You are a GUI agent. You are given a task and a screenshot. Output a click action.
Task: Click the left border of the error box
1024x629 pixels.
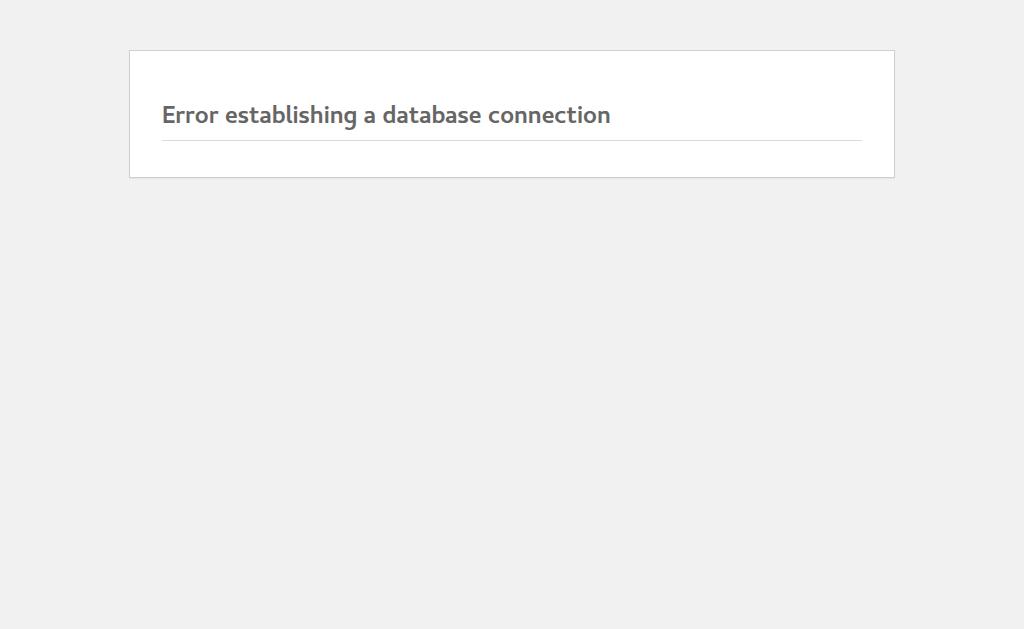[x=129, y=114]
